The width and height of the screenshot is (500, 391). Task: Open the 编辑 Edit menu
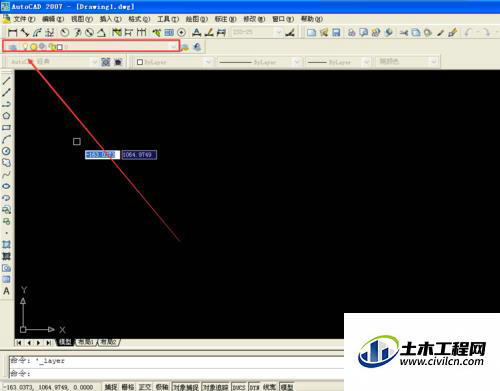pyautogui.click(x=53, y=19)
